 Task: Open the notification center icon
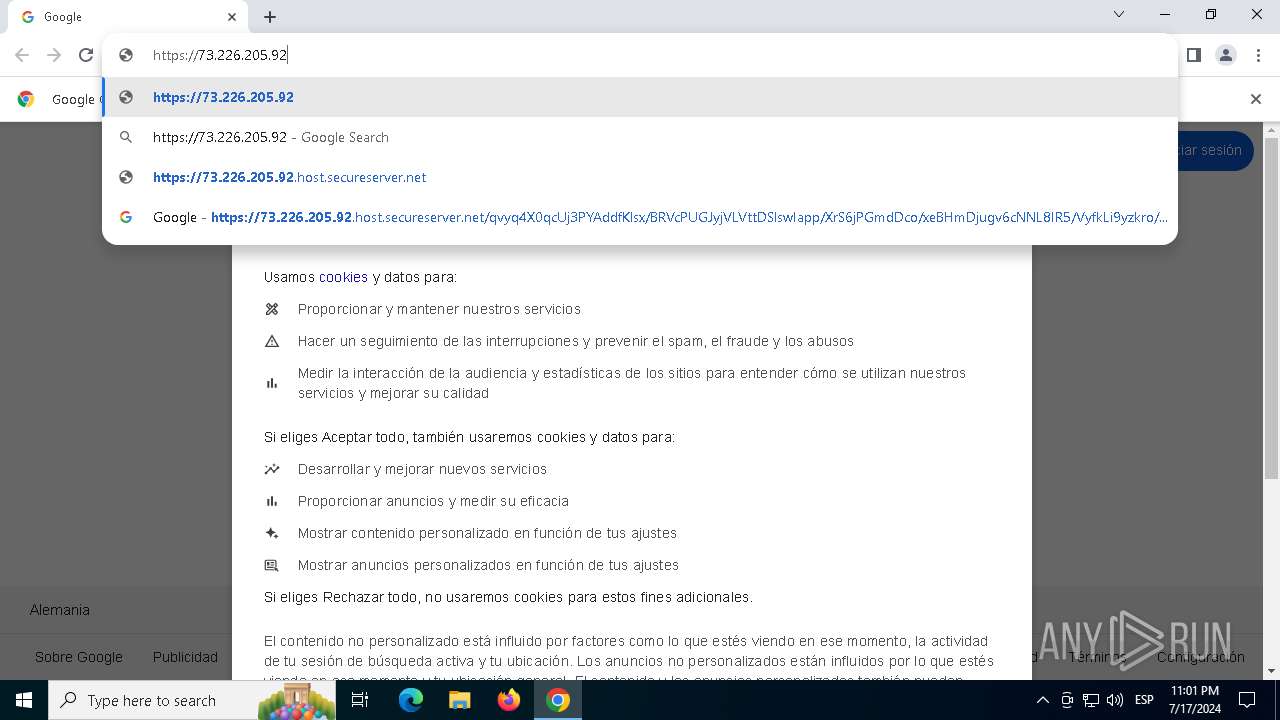[x=1247, y=700]
